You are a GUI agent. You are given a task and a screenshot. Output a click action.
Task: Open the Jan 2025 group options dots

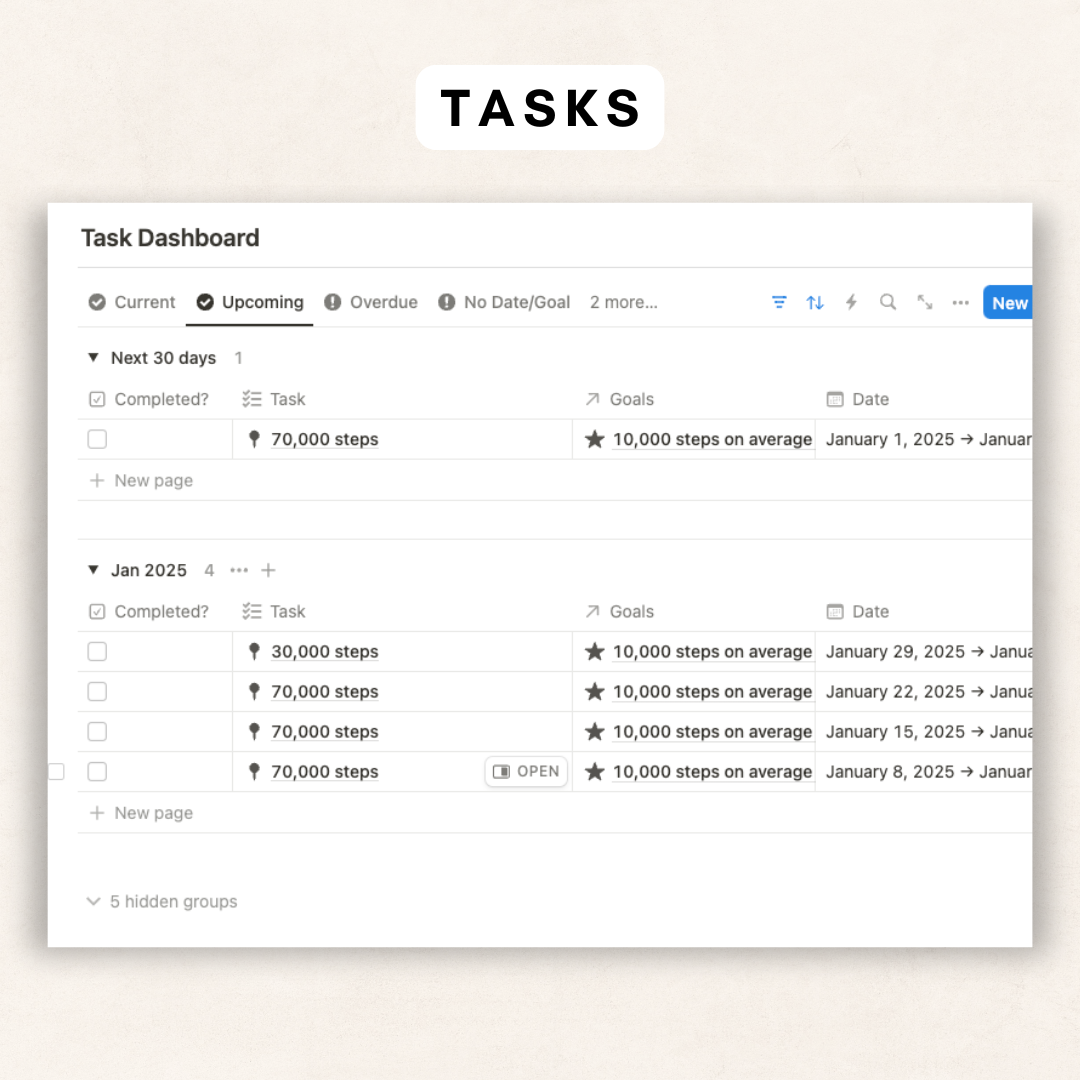point(239,570)
